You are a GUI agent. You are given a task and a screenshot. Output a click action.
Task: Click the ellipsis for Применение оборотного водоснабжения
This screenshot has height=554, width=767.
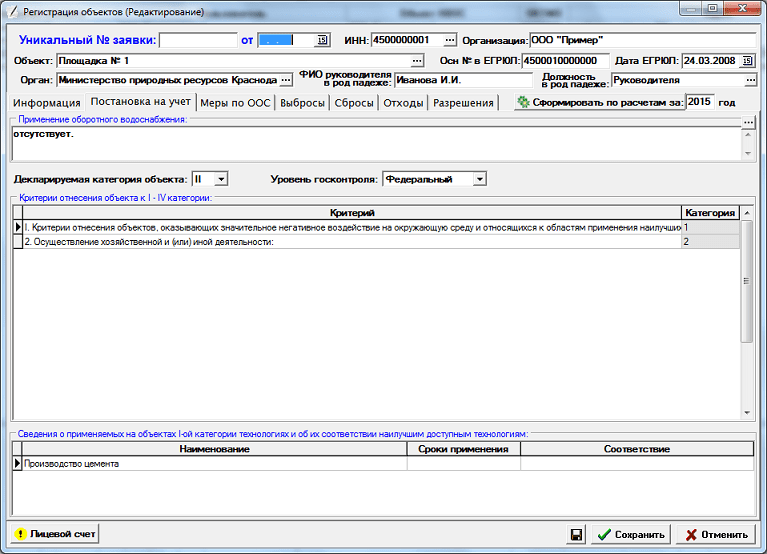coord(748,121)
